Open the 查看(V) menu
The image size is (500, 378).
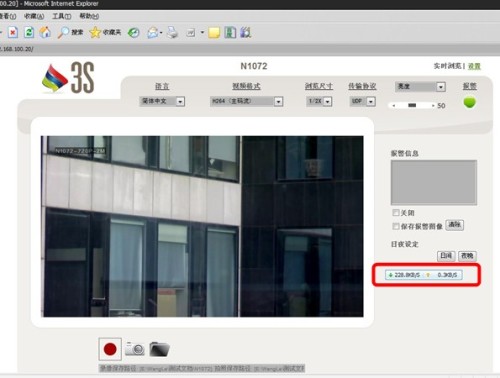[x=8, y=16]
